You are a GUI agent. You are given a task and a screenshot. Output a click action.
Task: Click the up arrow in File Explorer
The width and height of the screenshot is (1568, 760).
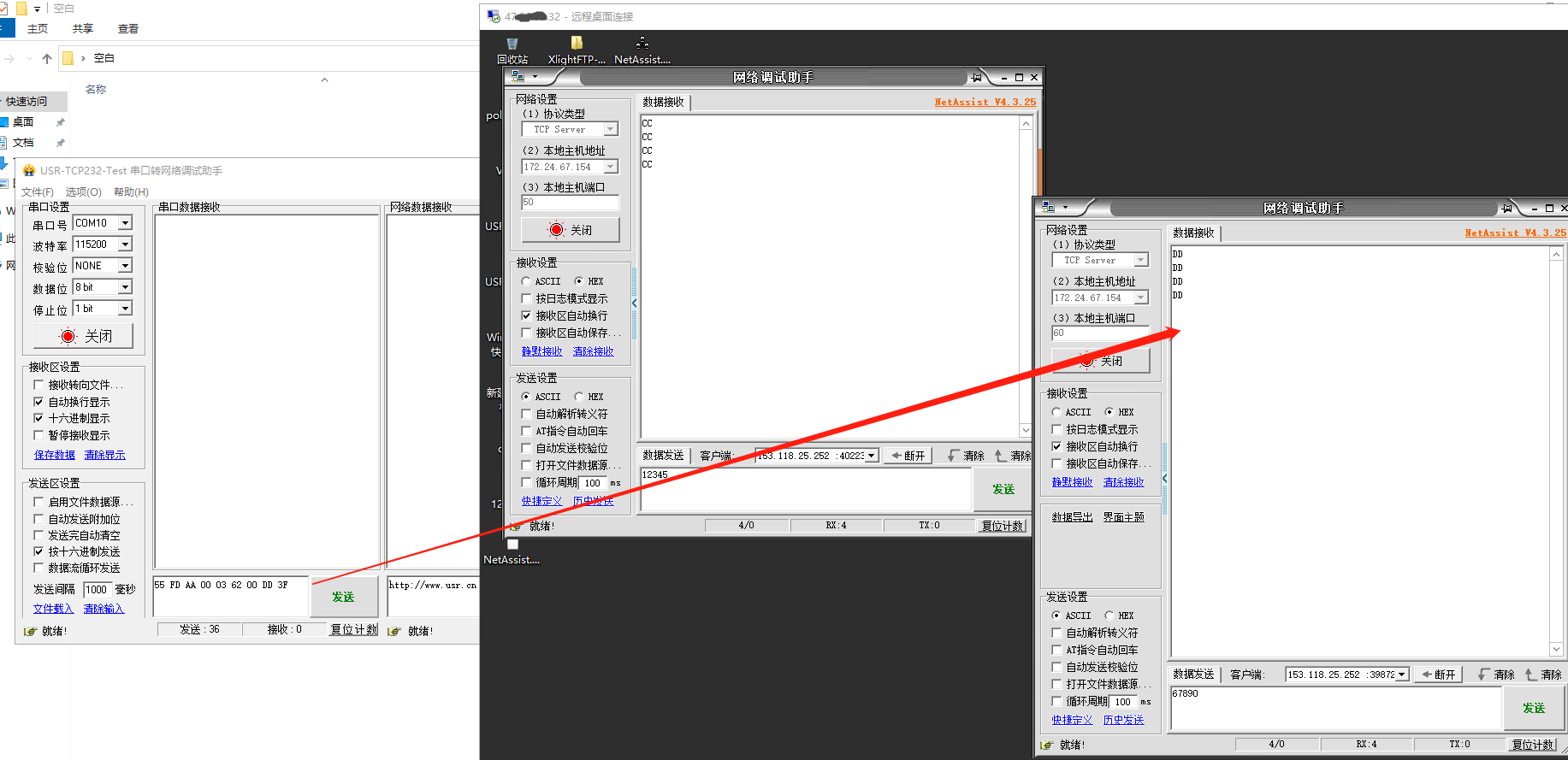[x=47, y=59]
